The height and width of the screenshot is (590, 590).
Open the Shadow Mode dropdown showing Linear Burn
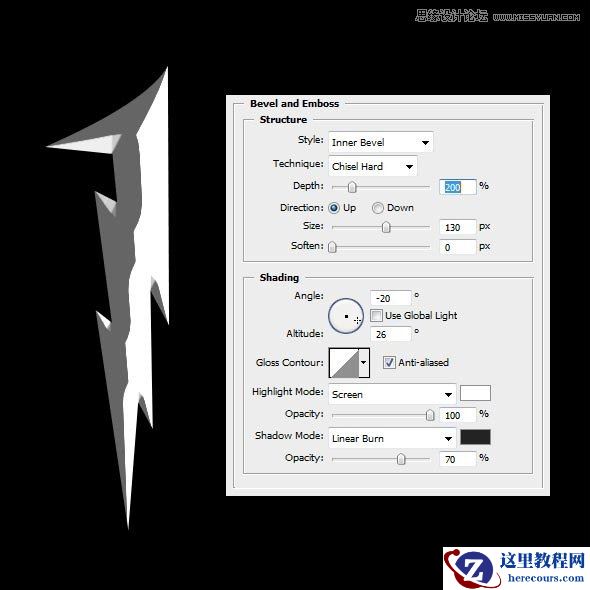tap(392, 438)
